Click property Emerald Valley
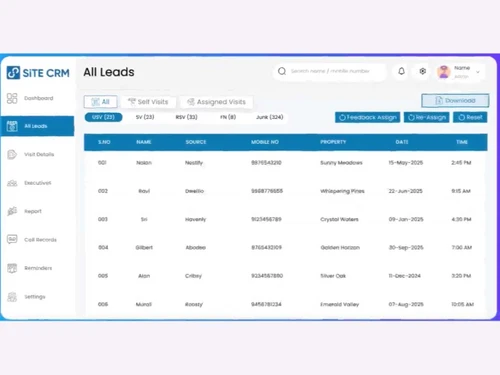The image size is (500, 375). click(340, 304)
